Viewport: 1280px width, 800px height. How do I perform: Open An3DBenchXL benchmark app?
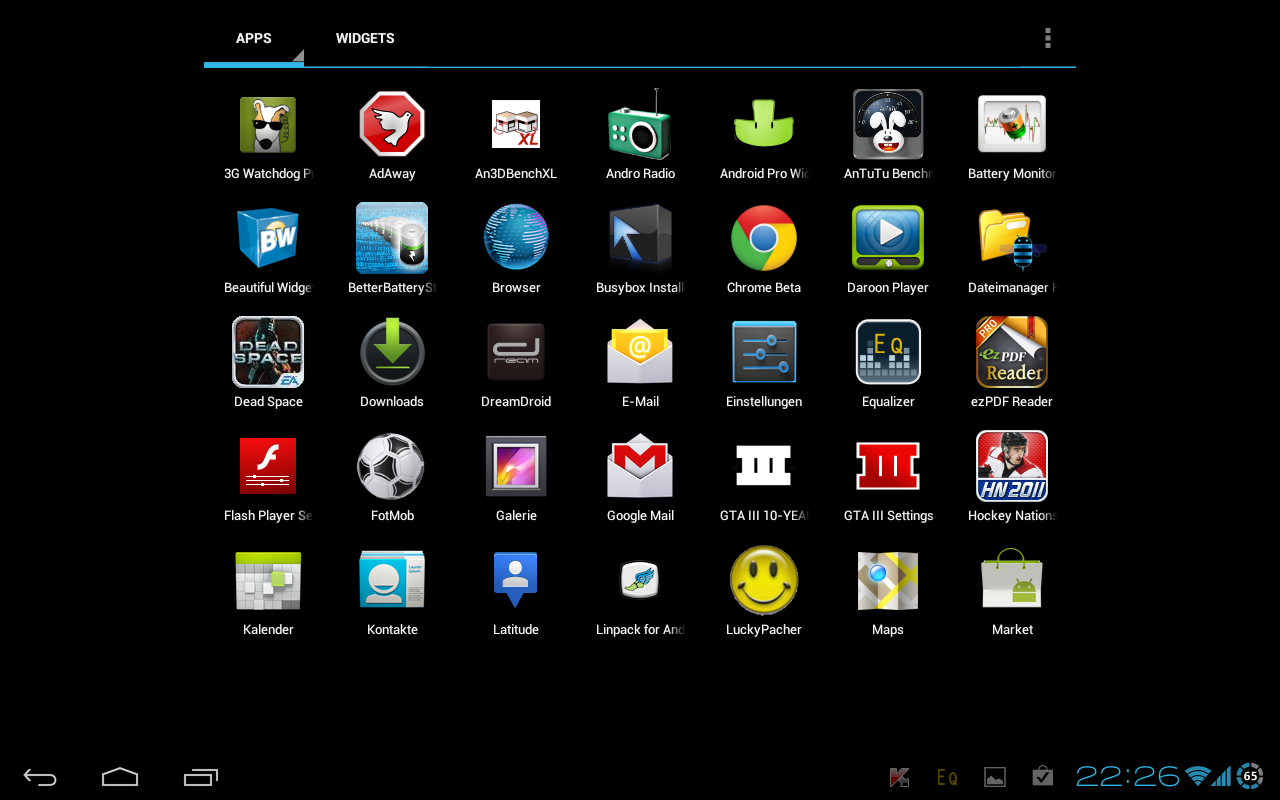pyautogui.click(x=516, y=125)
